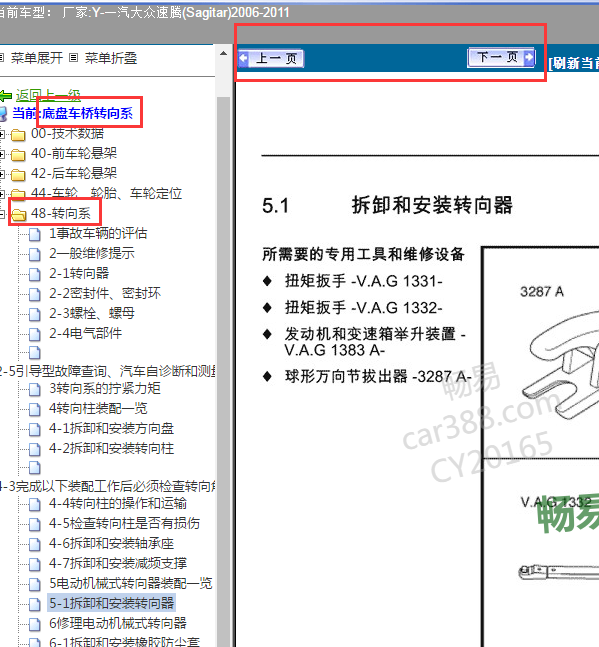The width and height of the screenshot is (599, 647).
Task: Click the 42-后车轮悬架 folder icon
Action: (18, 175)
